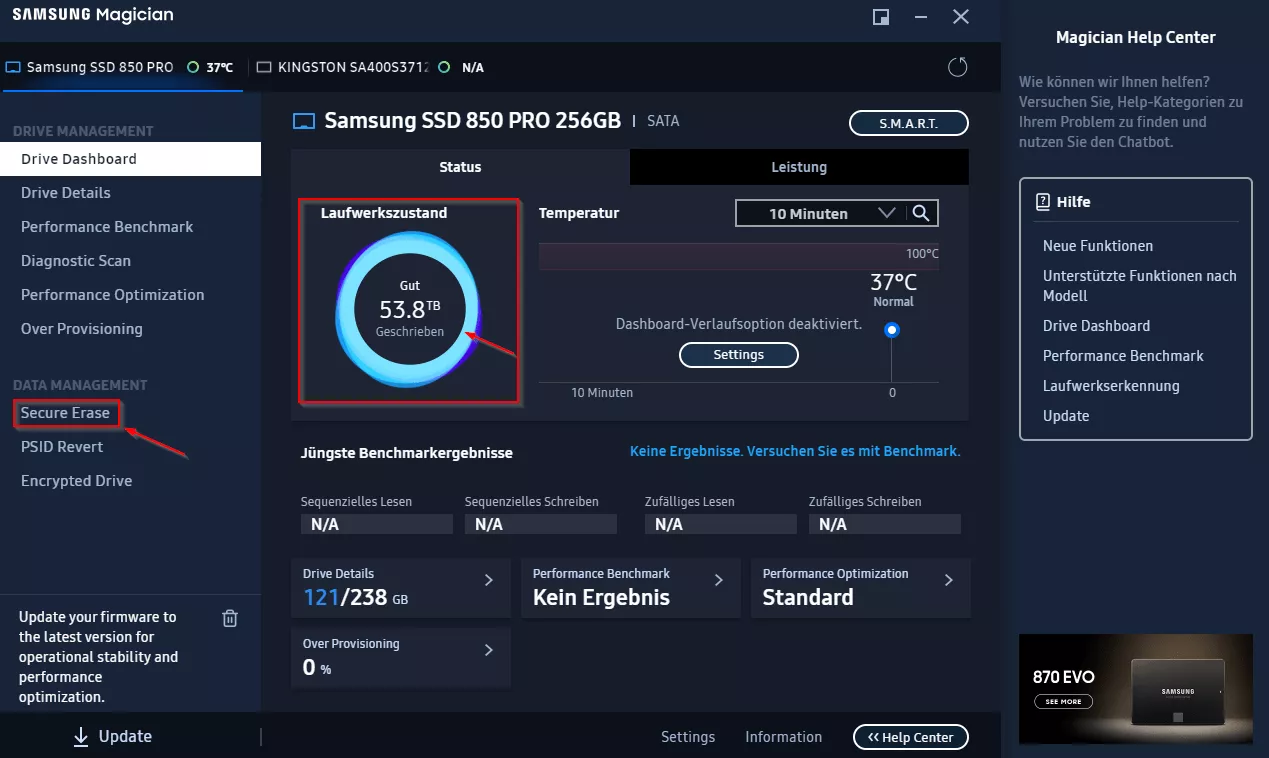Click the 37°C Normal temperature reading

(893, 290)
